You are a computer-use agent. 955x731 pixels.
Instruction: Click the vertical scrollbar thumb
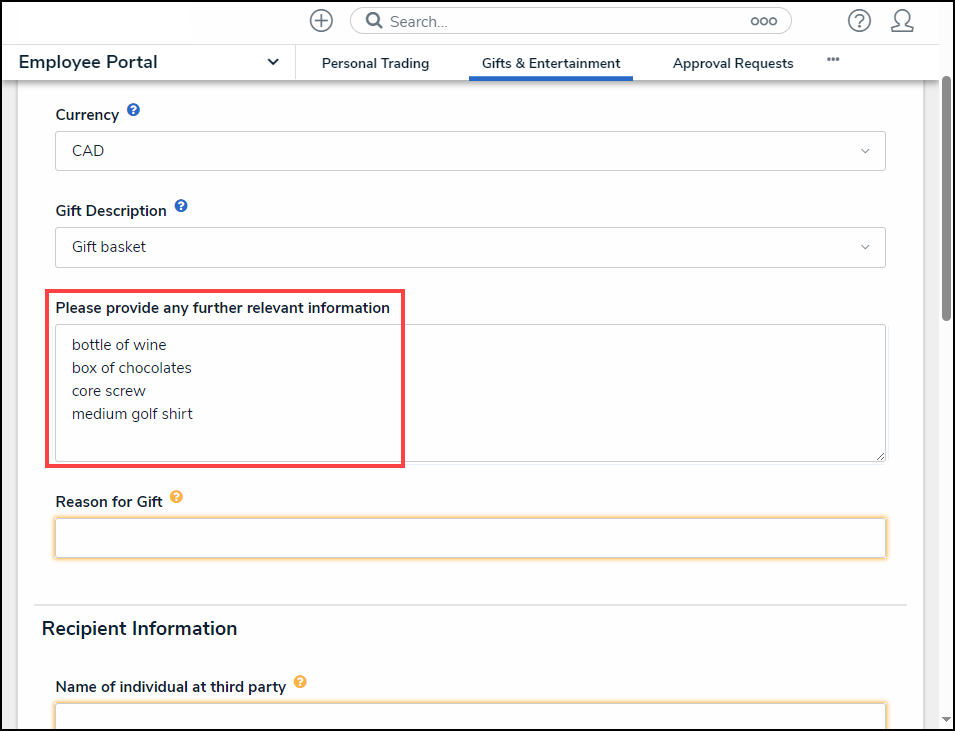[946, 200]
